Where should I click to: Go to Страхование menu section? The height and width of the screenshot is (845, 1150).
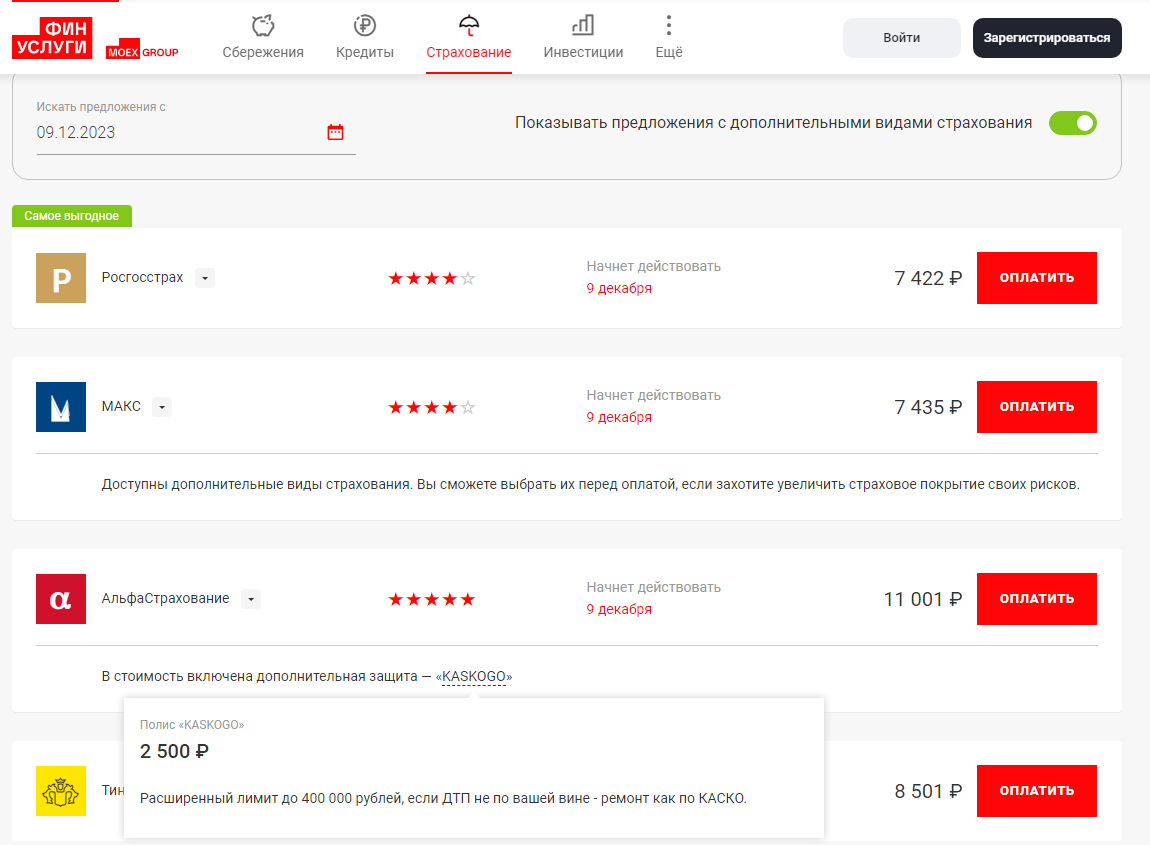(469, 52)
